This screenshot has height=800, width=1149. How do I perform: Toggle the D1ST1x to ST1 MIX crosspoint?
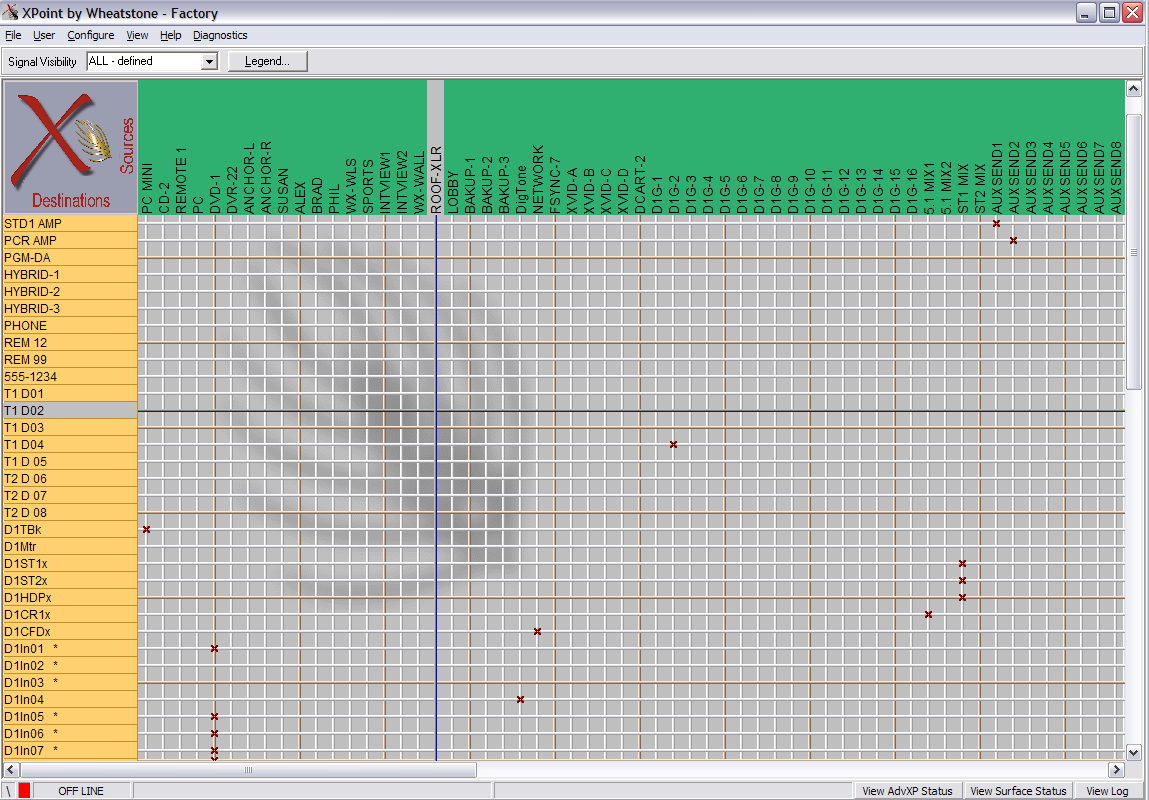pos(962,563)
